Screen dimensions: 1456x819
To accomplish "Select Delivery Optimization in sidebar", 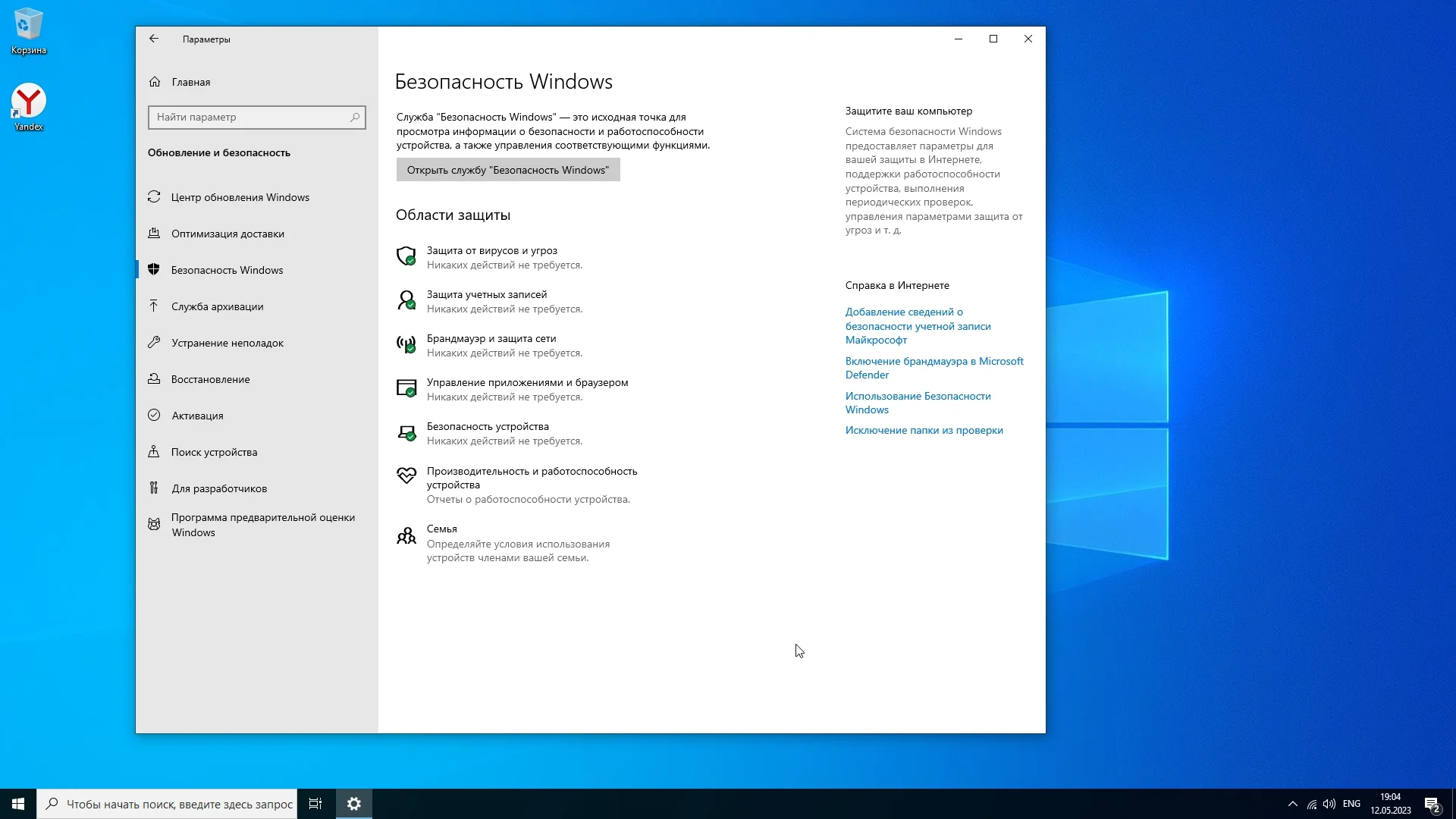I will (227, 234).
